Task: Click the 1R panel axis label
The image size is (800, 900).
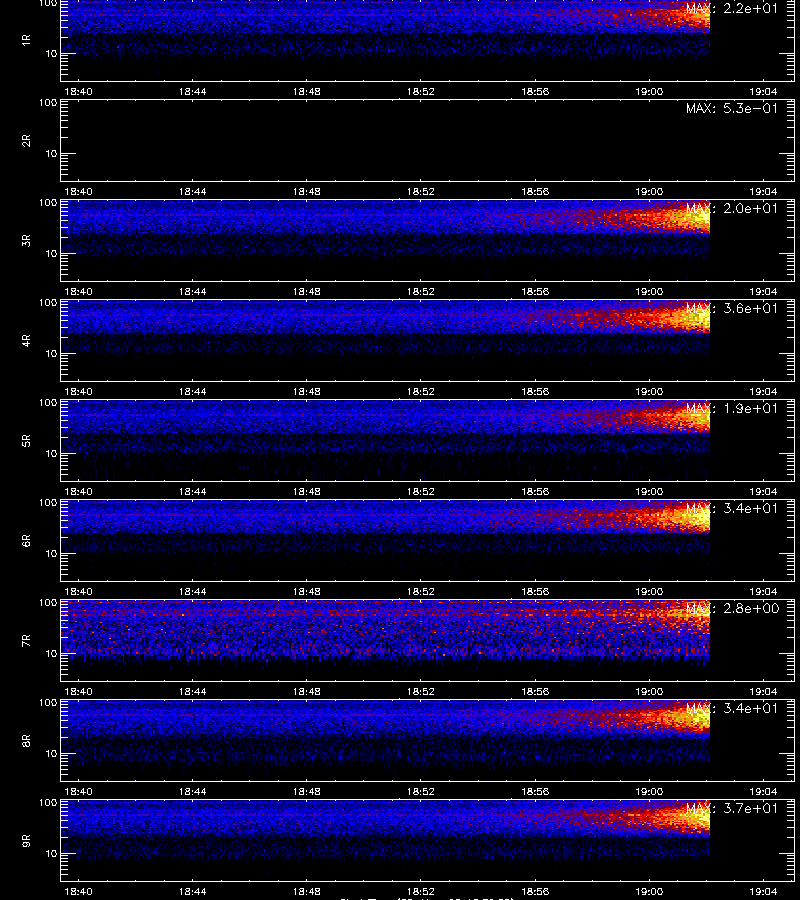Action: [26, 40]
